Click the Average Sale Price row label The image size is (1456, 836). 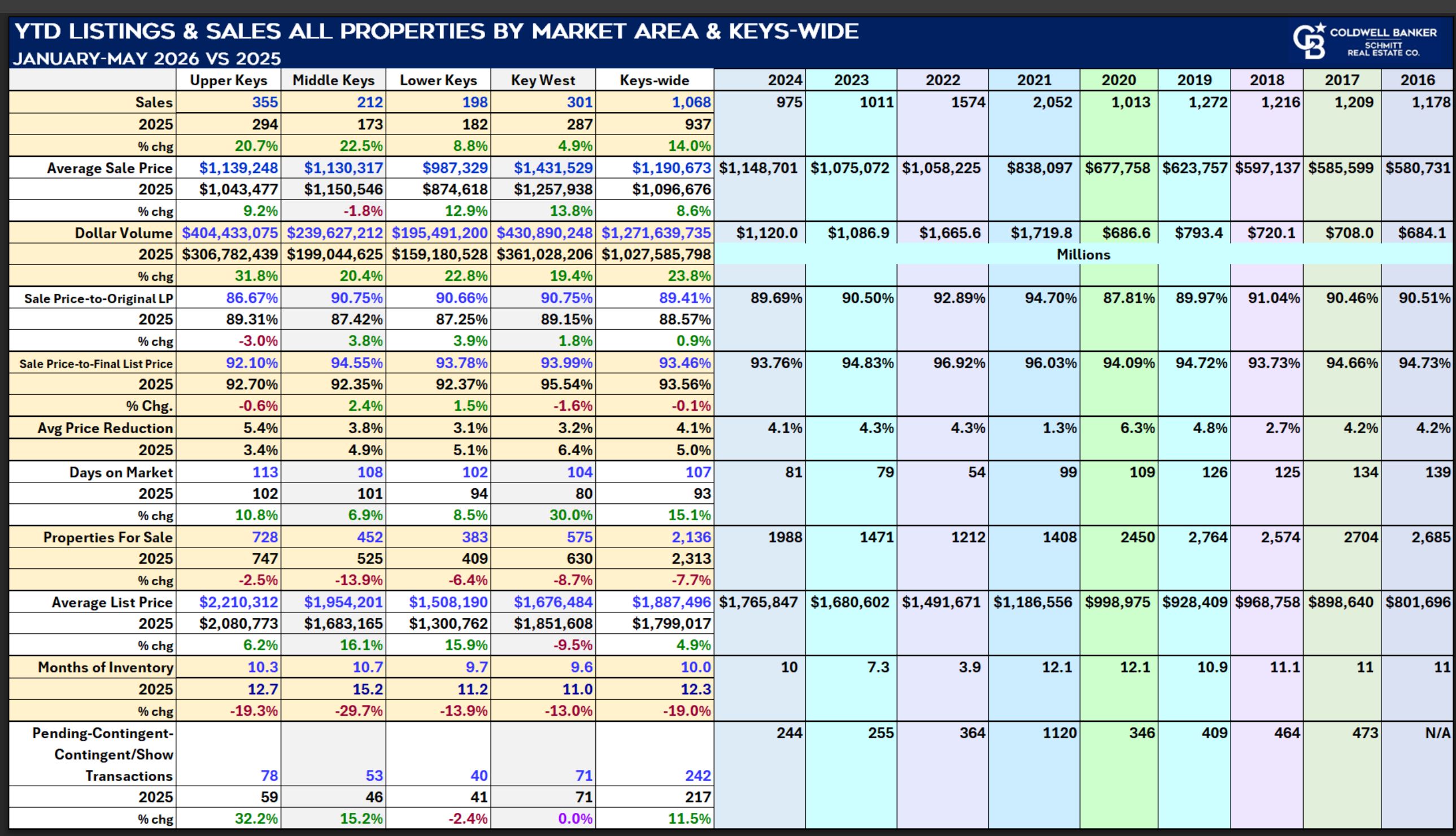click(110, 168)
